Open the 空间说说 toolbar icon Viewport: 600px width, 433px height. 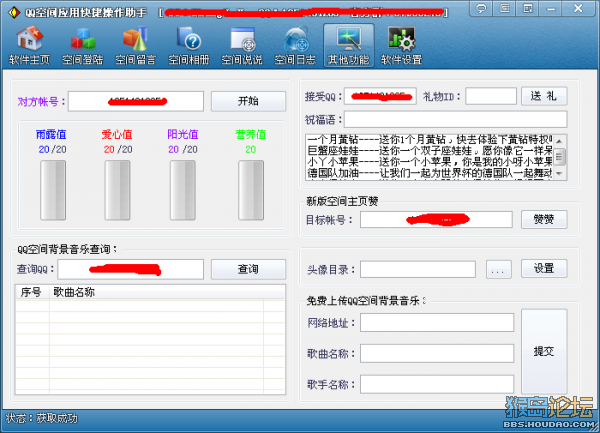242,46
